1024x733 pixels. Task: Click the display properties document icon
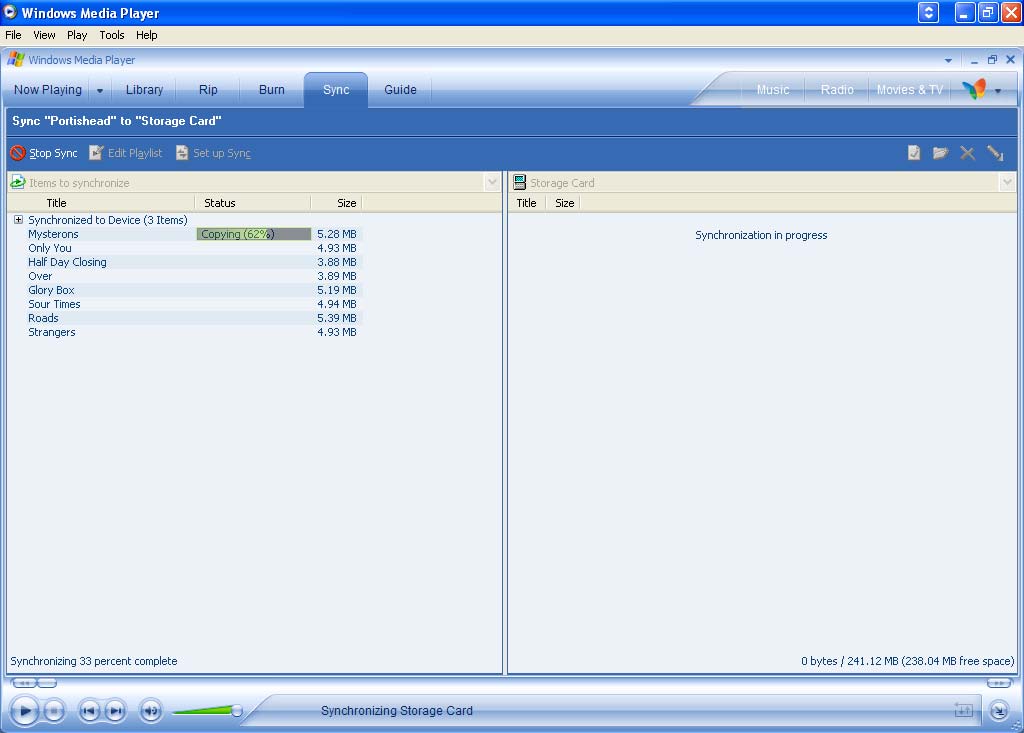click(914, 153)
